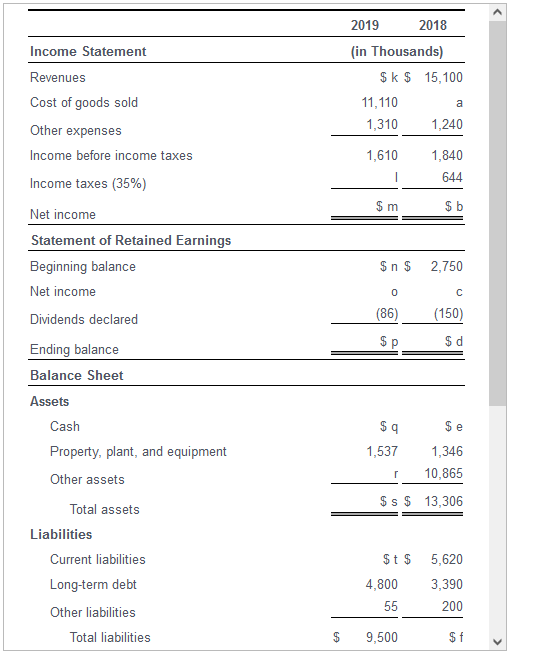Click the scrollbar track below the thumb
The height and width of the screenshot is (672, 537).
pyautogui.click(x=497, y=519)
